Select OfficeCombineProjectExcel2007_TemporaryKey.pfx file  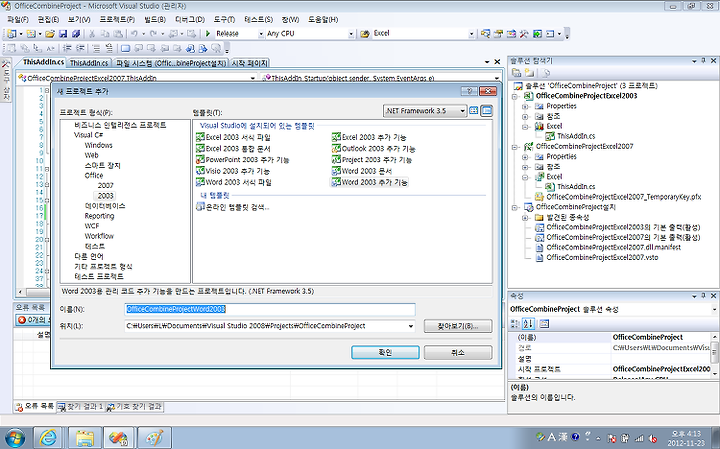point(624,197)
